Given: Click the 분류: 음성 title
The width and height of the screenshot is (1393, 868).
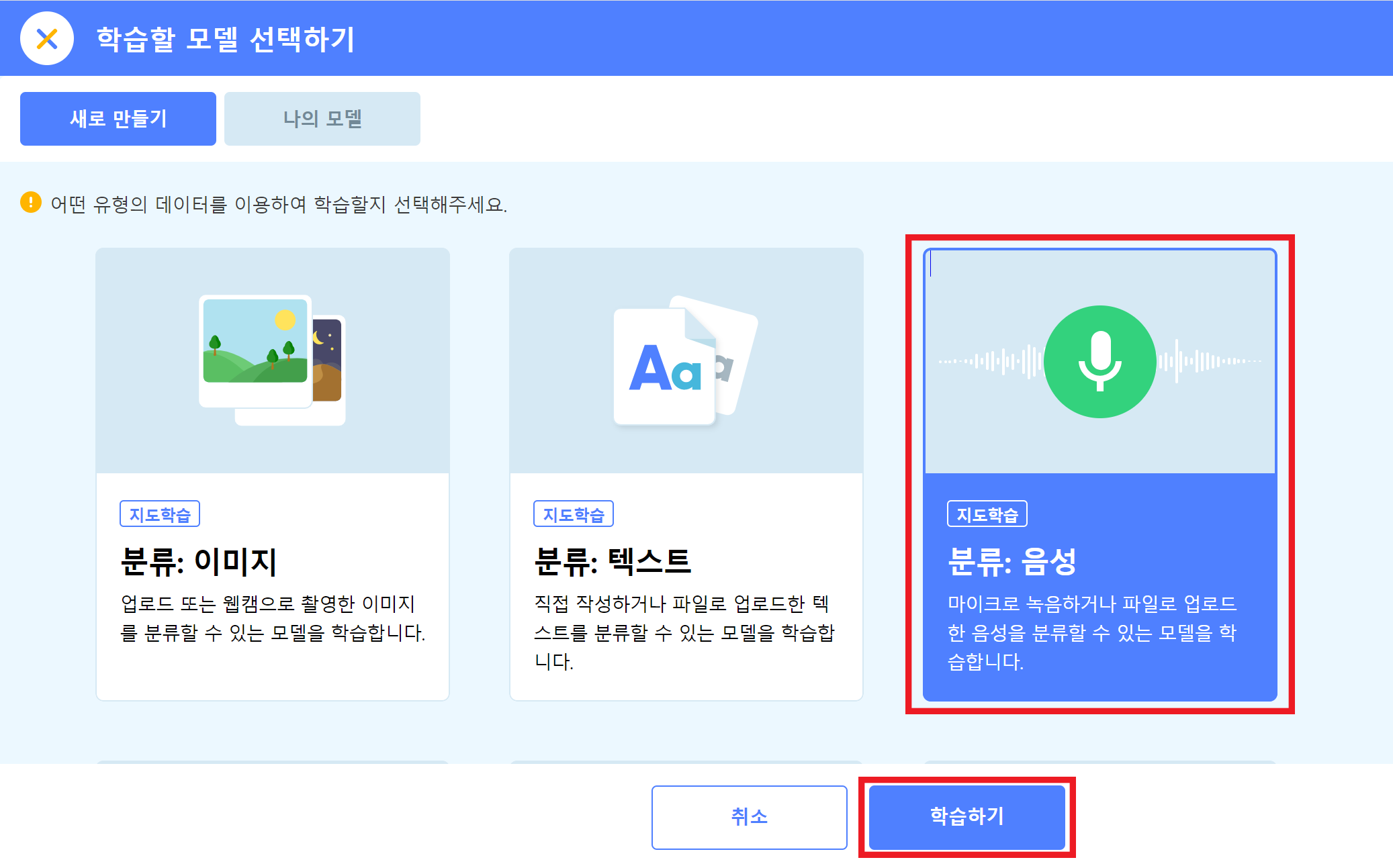Looking at the screenshot, I should tap(1012, 562).
